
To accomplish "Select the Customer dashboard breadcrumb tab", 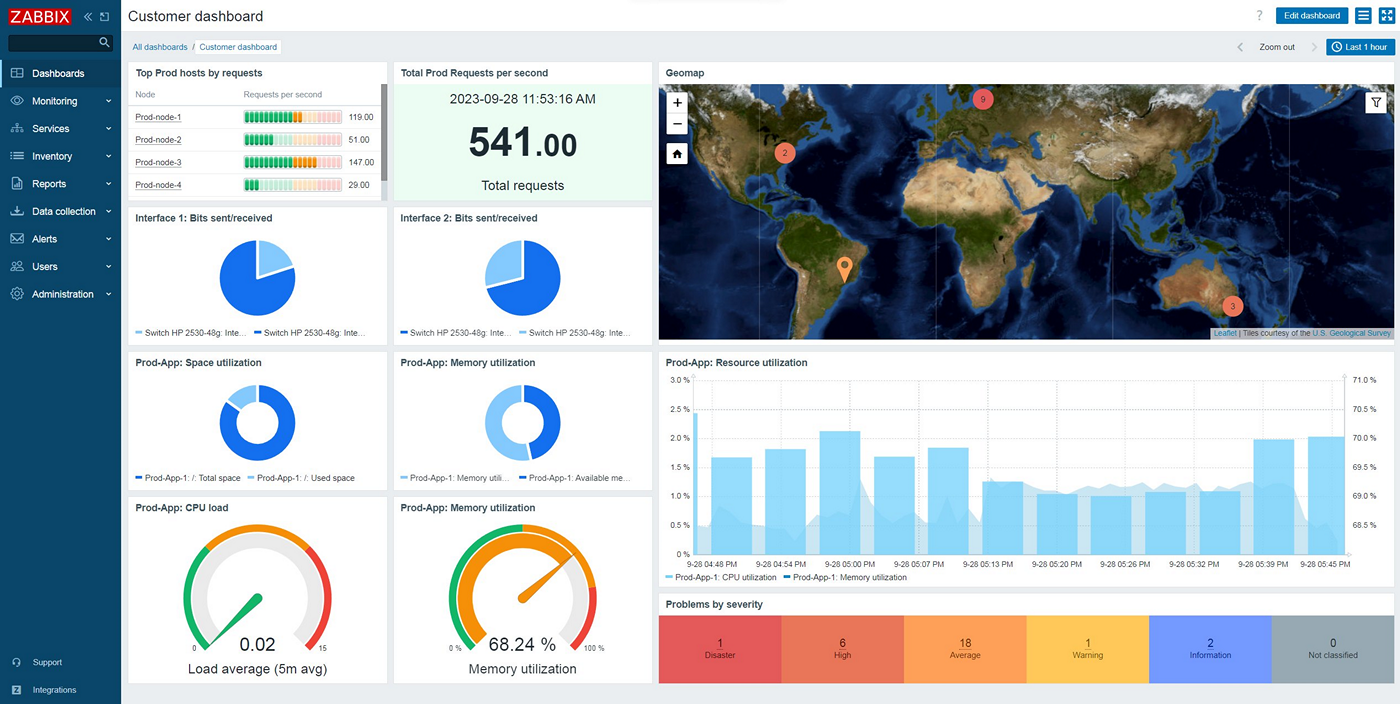I will click(238, 46).
